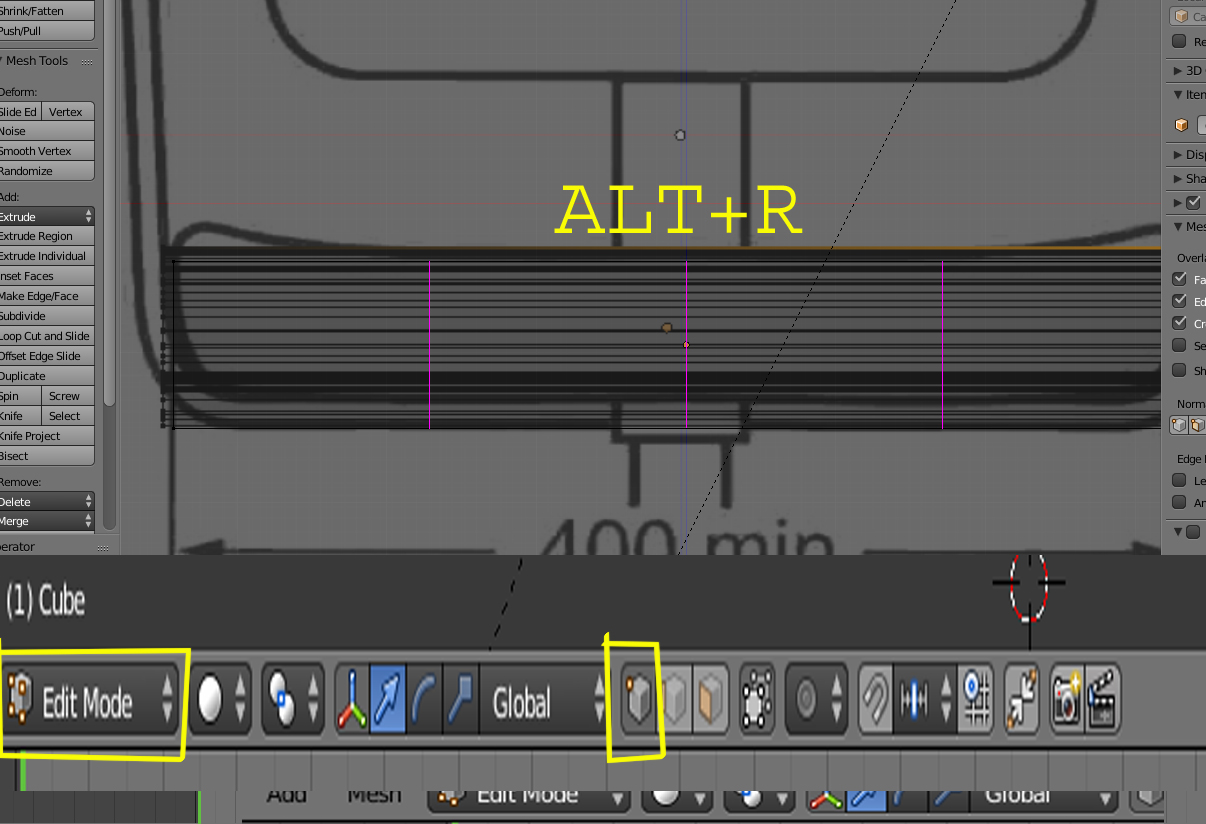The height and width of the screenshot is (824, 1206).
Task: Open Add menu in small bottom header
Action: pyautogui.click(x=287, y=796)
